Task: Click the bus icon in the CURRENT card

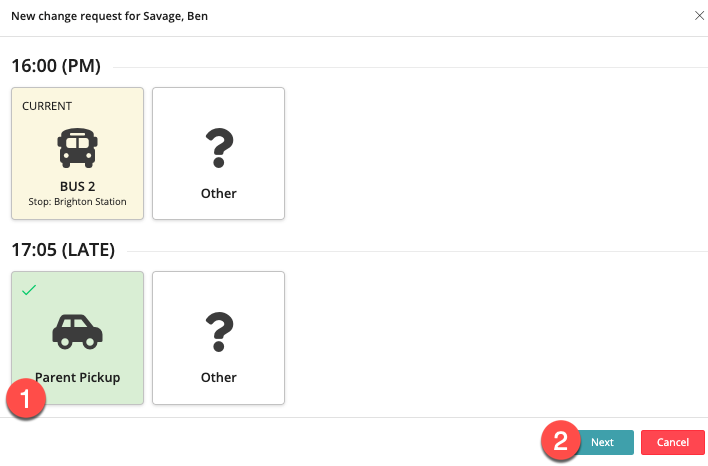Action: 77,148
